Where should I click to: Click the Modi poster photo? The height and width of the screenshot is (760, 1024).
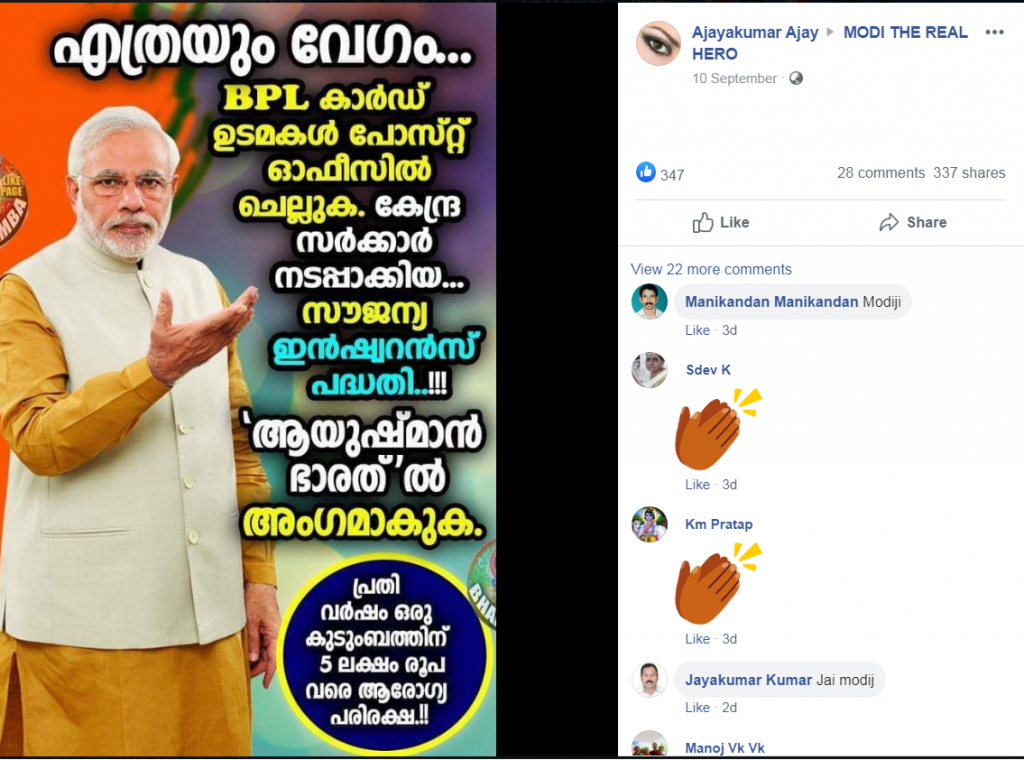248,379
